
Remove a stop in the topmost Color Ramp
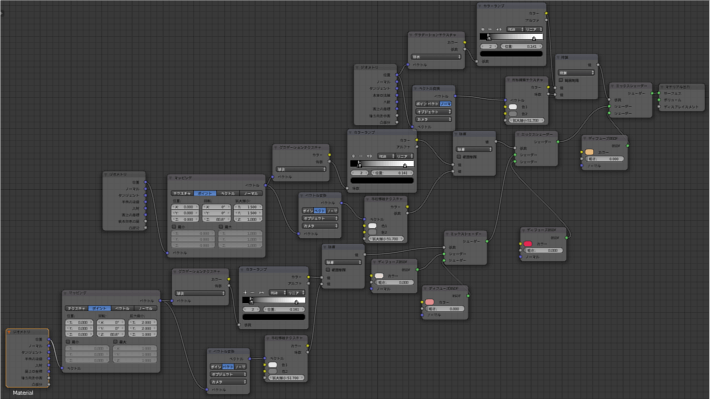point(490,29)
